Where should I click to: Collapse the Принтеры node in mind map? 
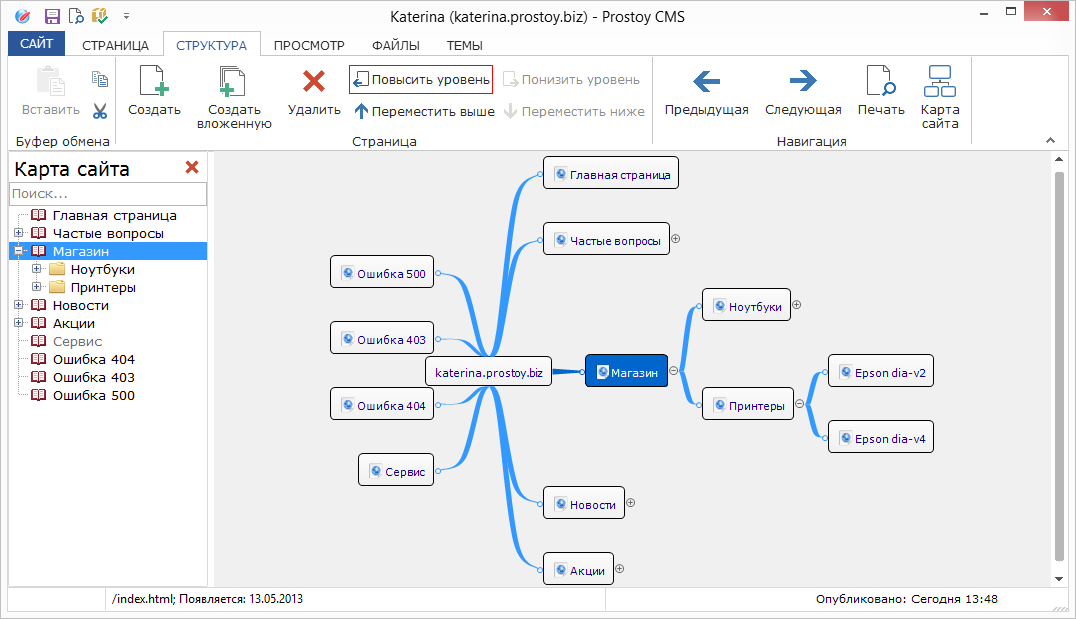(799, 406)
